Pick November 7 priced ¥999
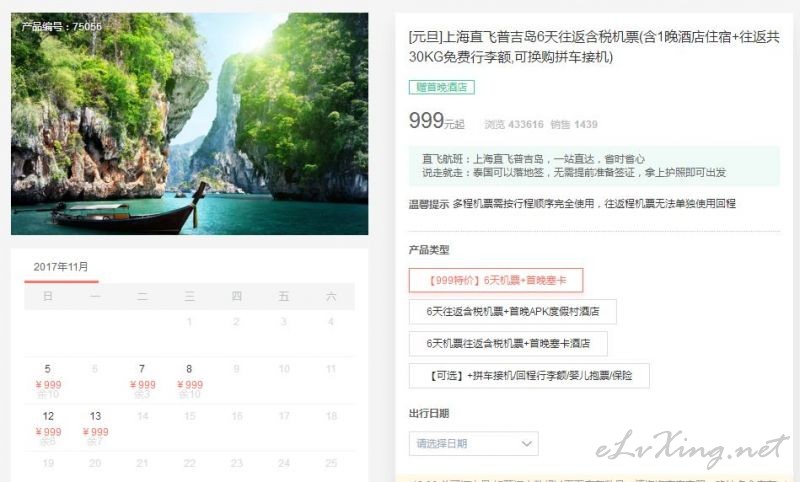800x482 pixels. pos(142,380)
